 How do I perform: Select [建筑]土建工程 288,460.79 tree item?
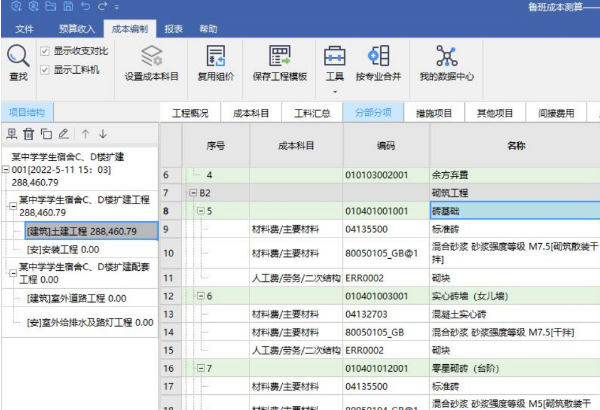[91, 231]
